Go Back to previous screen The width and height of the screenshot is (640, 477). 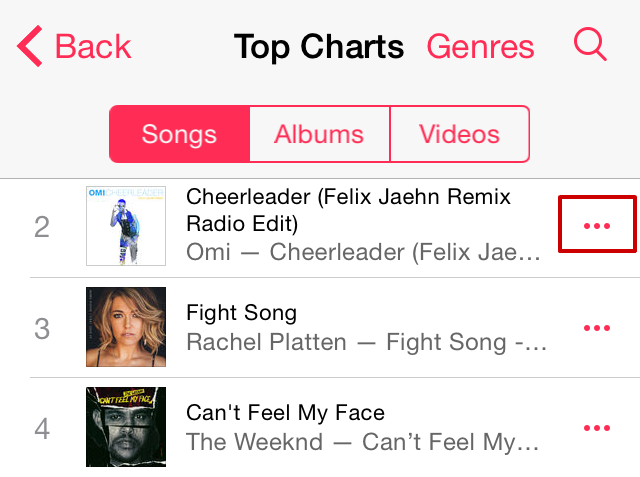tap(92, 46)
